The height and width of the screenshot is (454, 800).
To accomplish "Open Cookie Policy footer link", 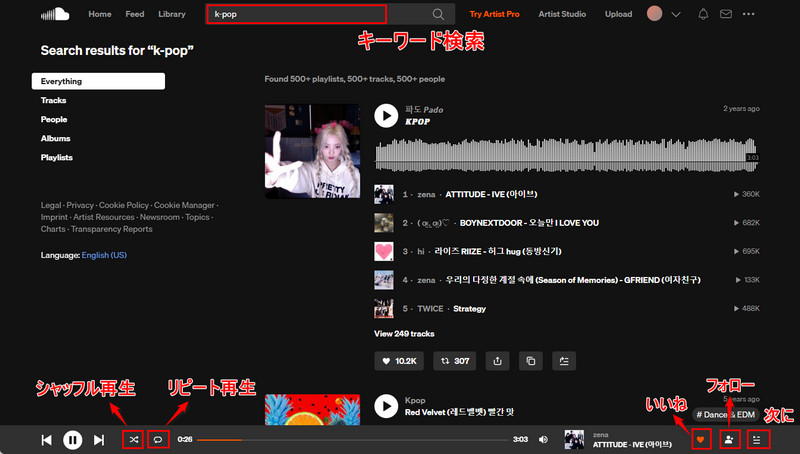I will (x=124, y=205).
